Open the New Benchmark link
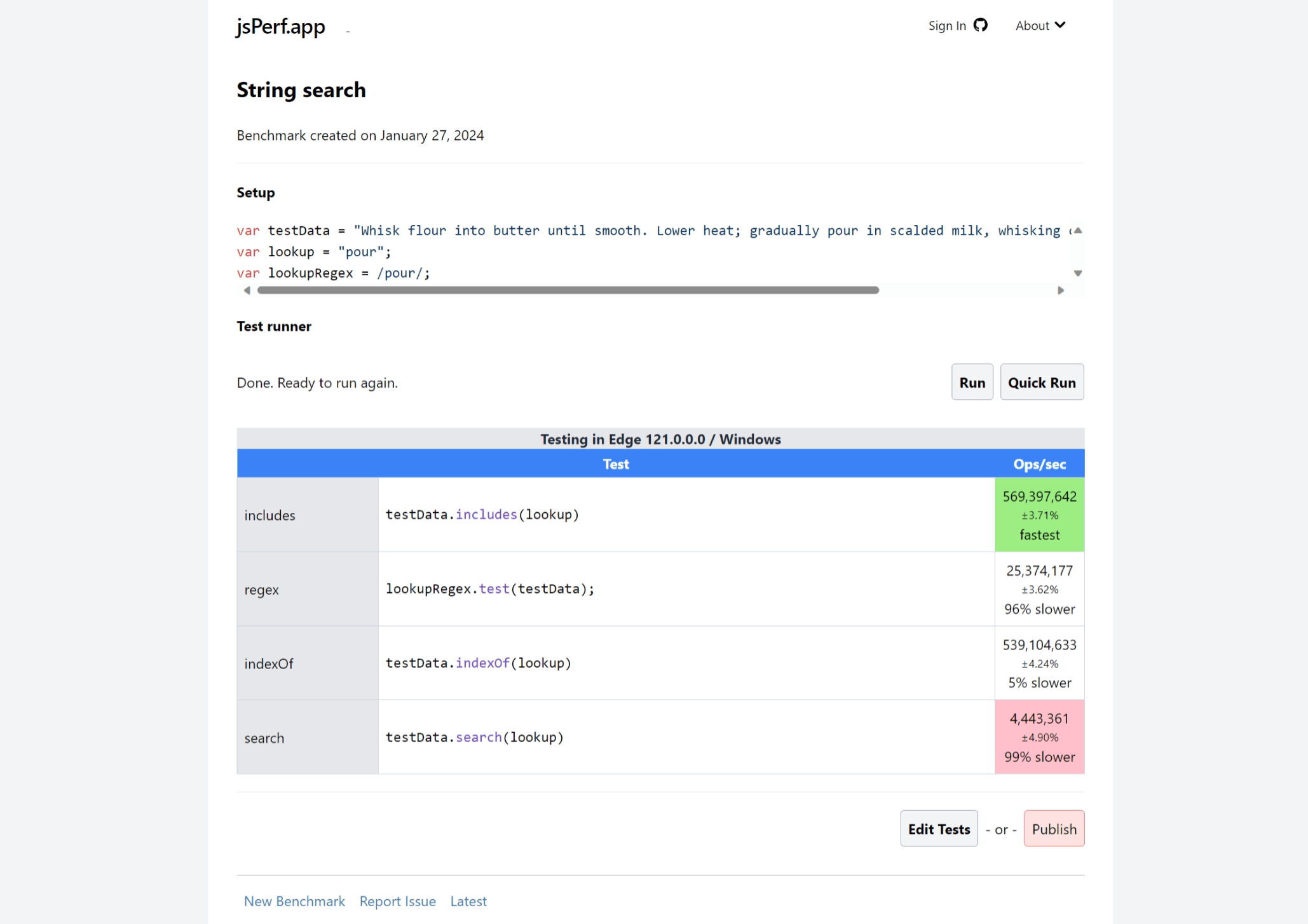This screenshot has height=924, width=1308. click(x=294, y=901)
